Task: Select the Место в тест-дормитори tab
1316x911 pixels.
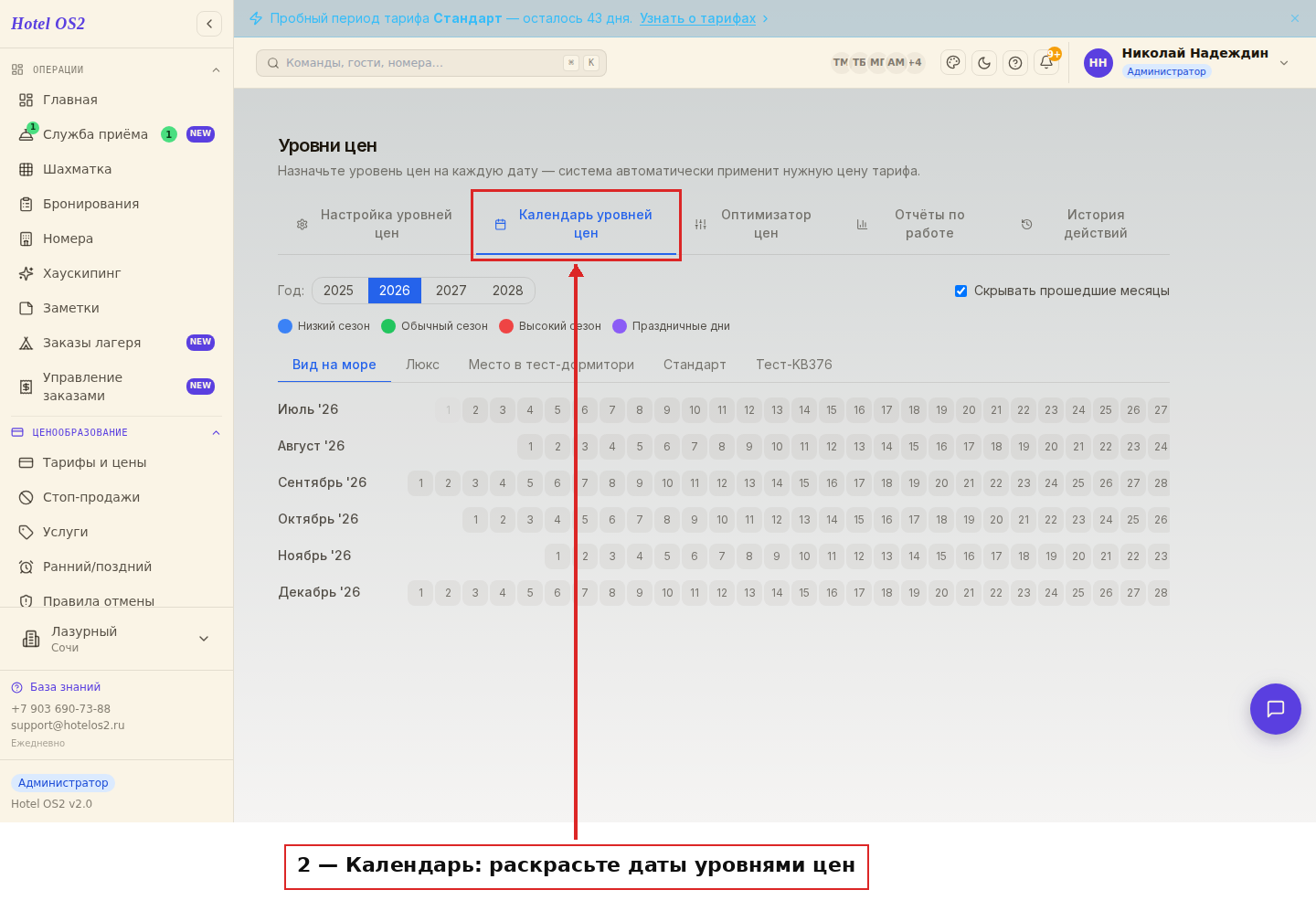Action: click(x=551, y=365)
